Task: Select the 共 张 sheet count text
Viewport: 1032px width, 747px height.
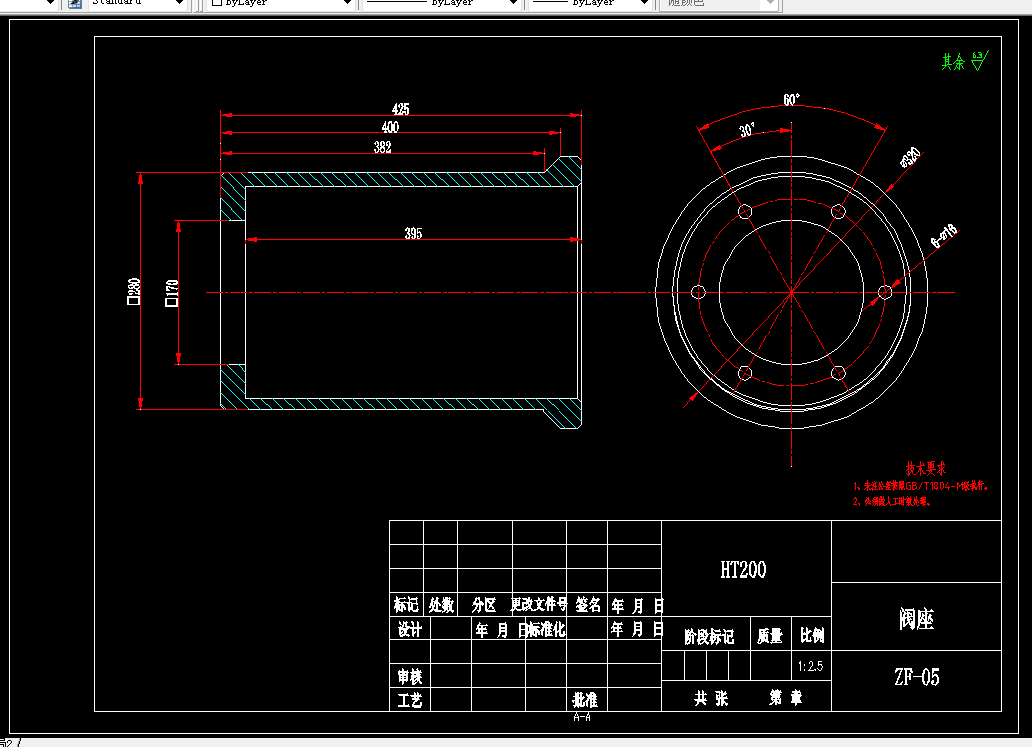Action: point(711,698)
